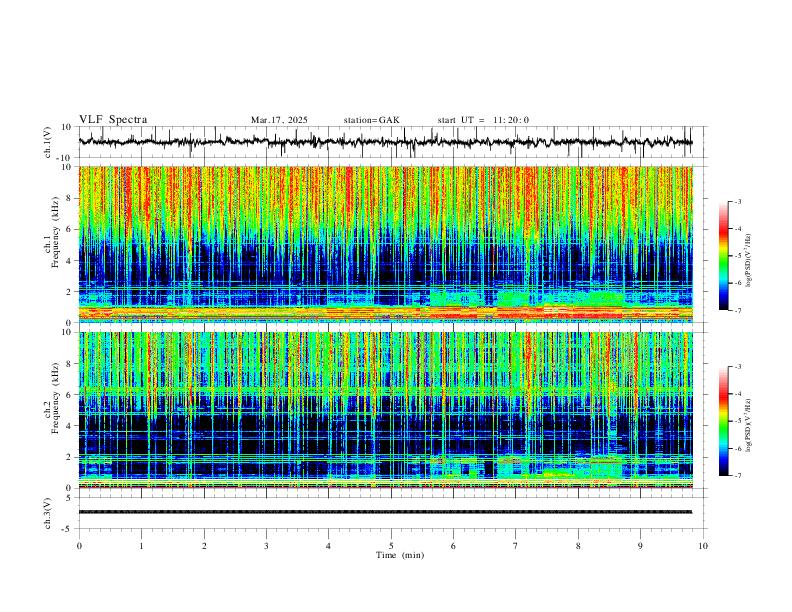792x612 pixels.
Task: Click the ch.1 colorbar '-7' tick value
Action: 737,311
